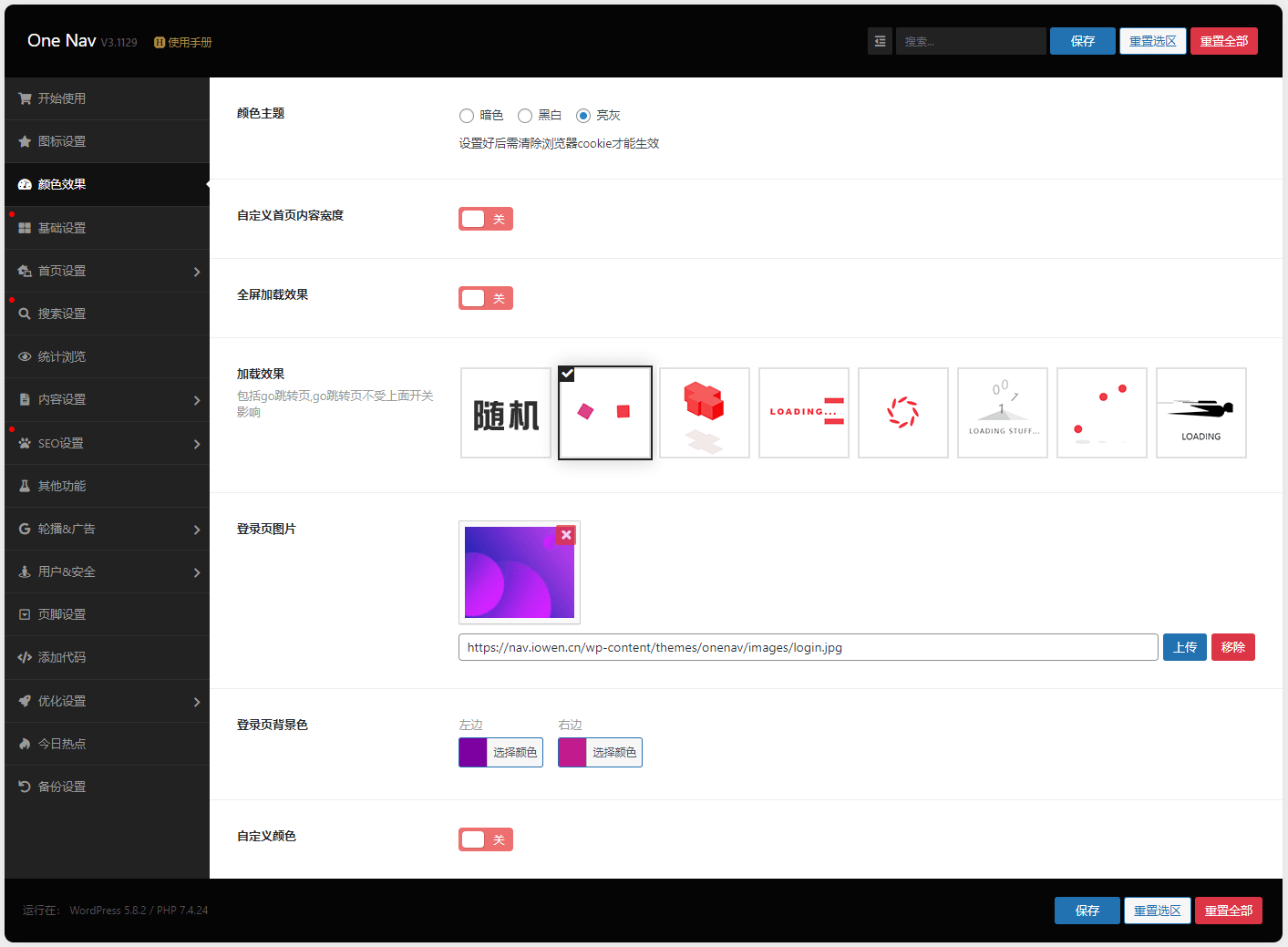Open the left purple color picker swatch
The width and height of the screenshot is (1288, 947).
473,752
